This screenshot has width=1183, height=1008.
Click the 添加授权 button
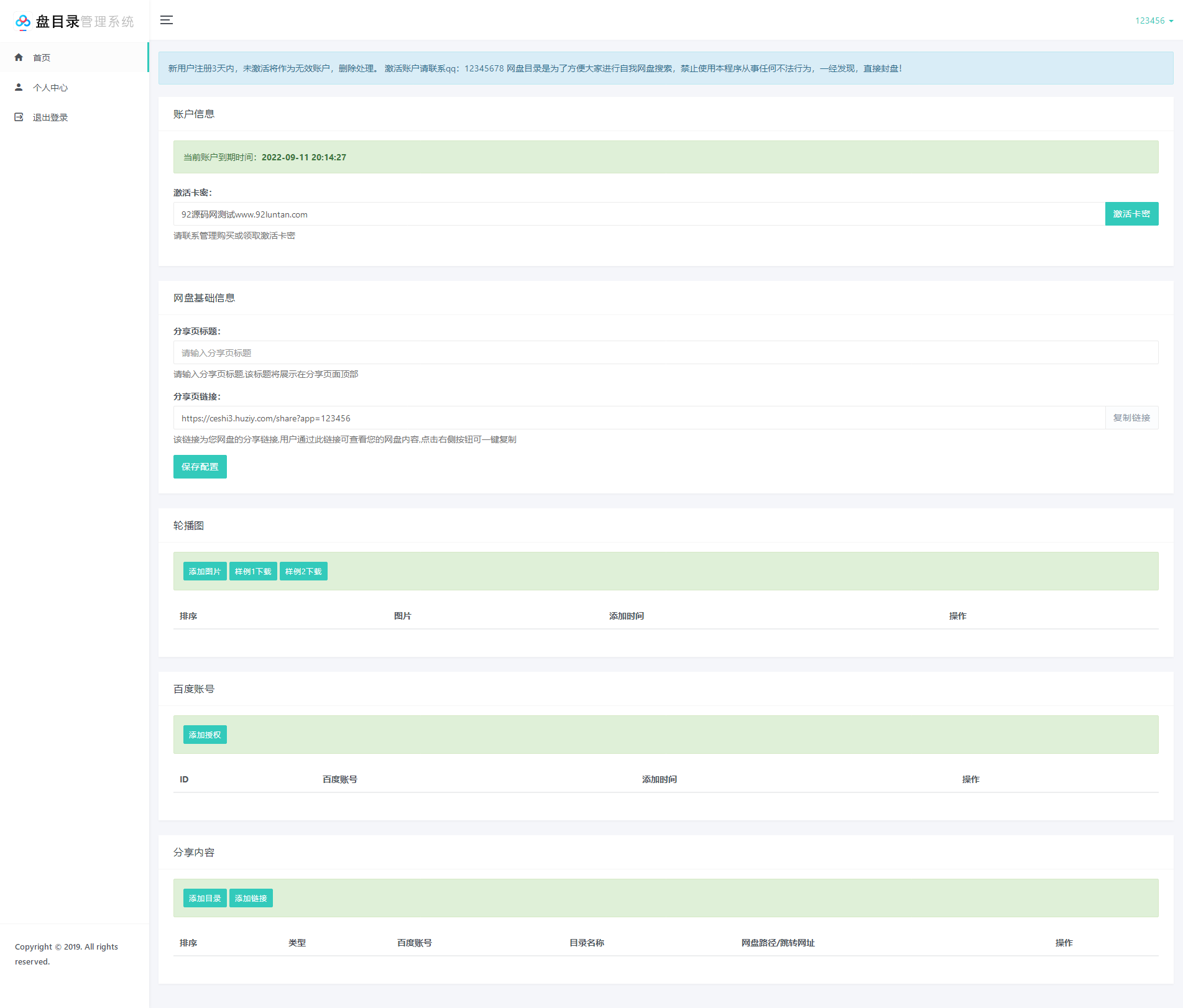click(x=205, y=735)
